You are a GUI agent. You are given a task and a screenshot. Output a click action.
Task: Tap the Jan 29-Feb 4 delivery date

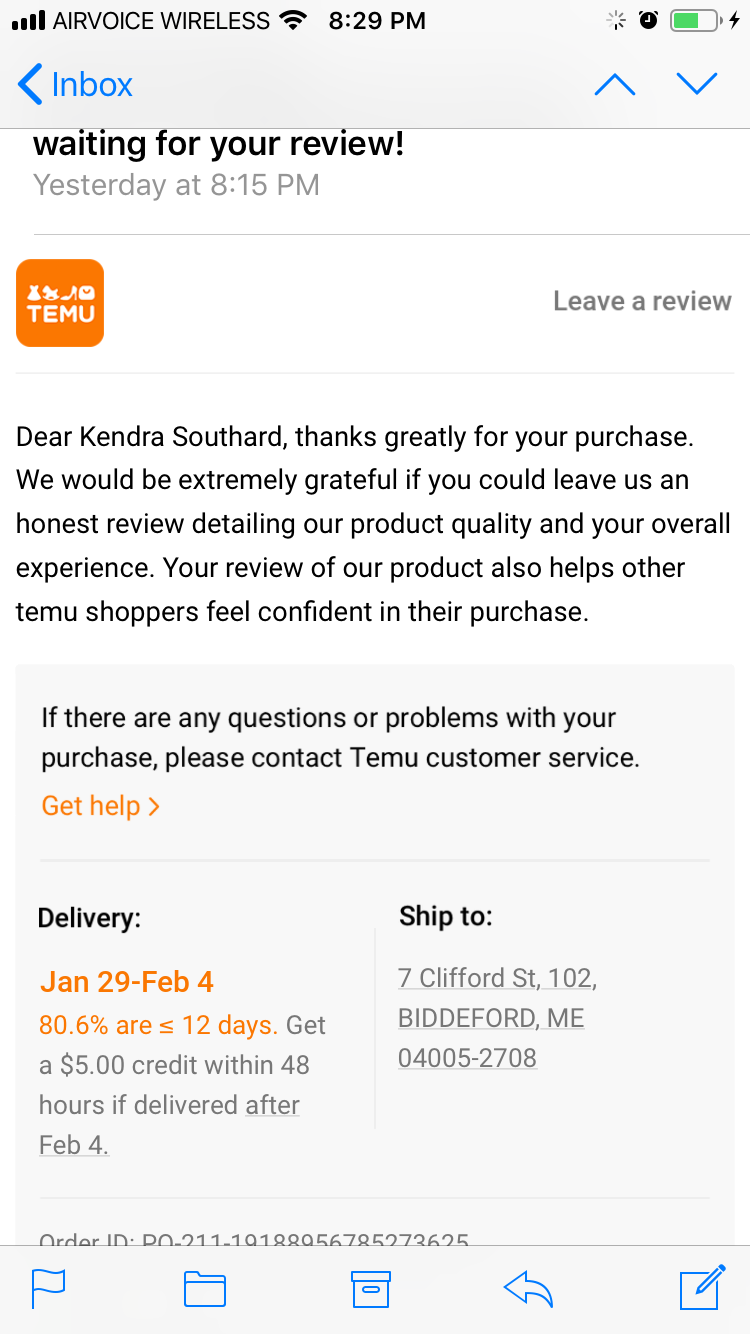point(127,981)
